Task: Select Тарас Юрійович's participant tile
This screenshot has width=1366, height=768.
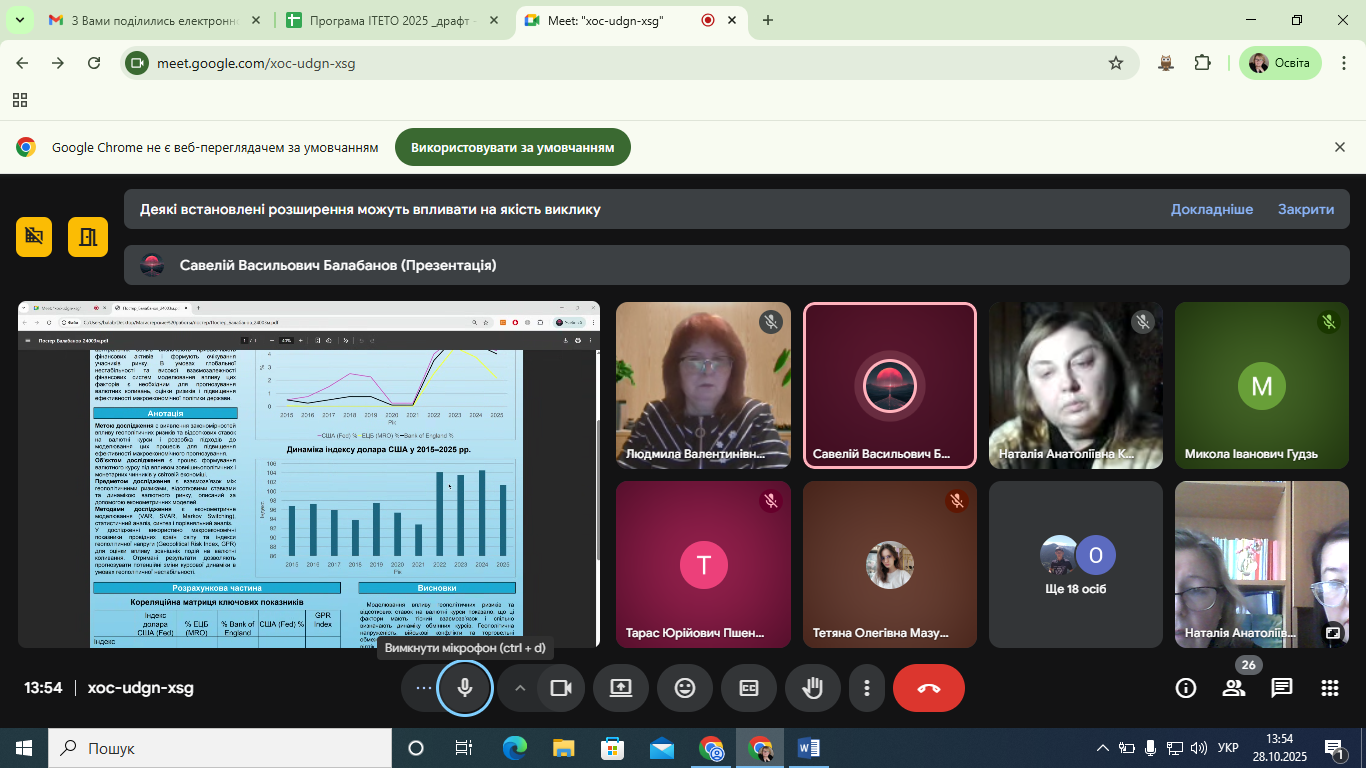Action: coord(703,565)
